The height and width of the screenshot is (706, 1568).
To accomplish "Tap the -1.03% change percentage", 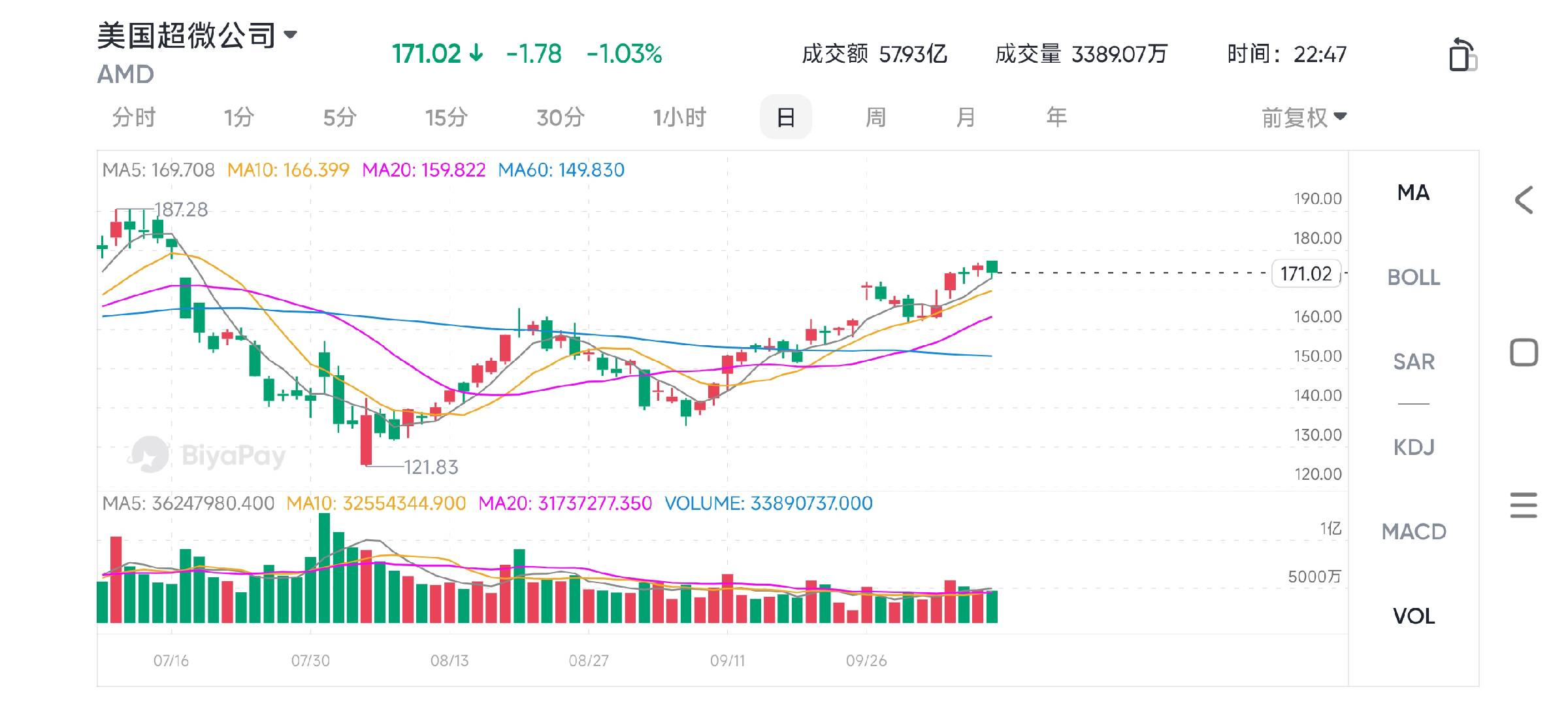I will 625,54.
